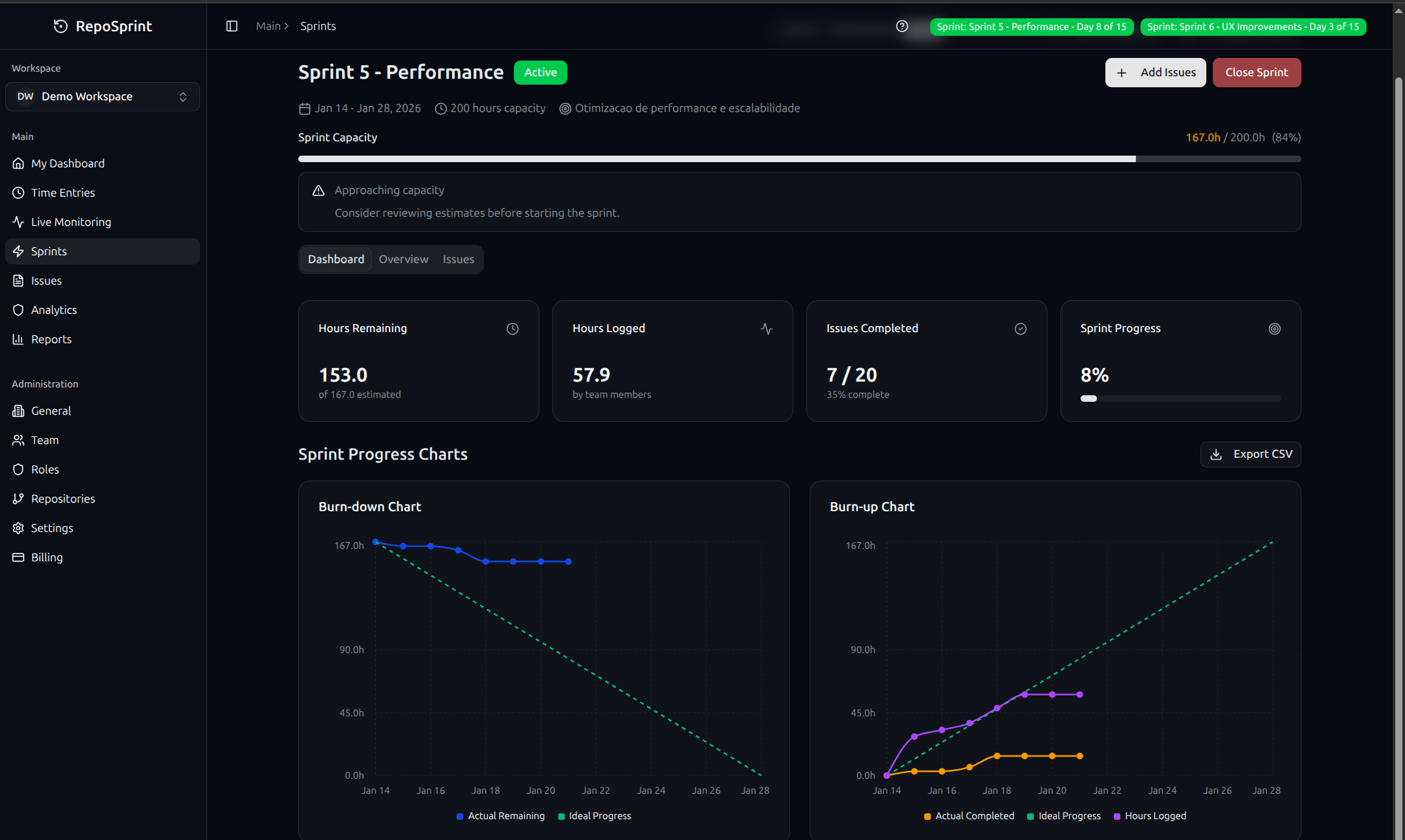1405x840 pixels.
Task: Click the Export CSV button
Action: tap(1250, 454)
